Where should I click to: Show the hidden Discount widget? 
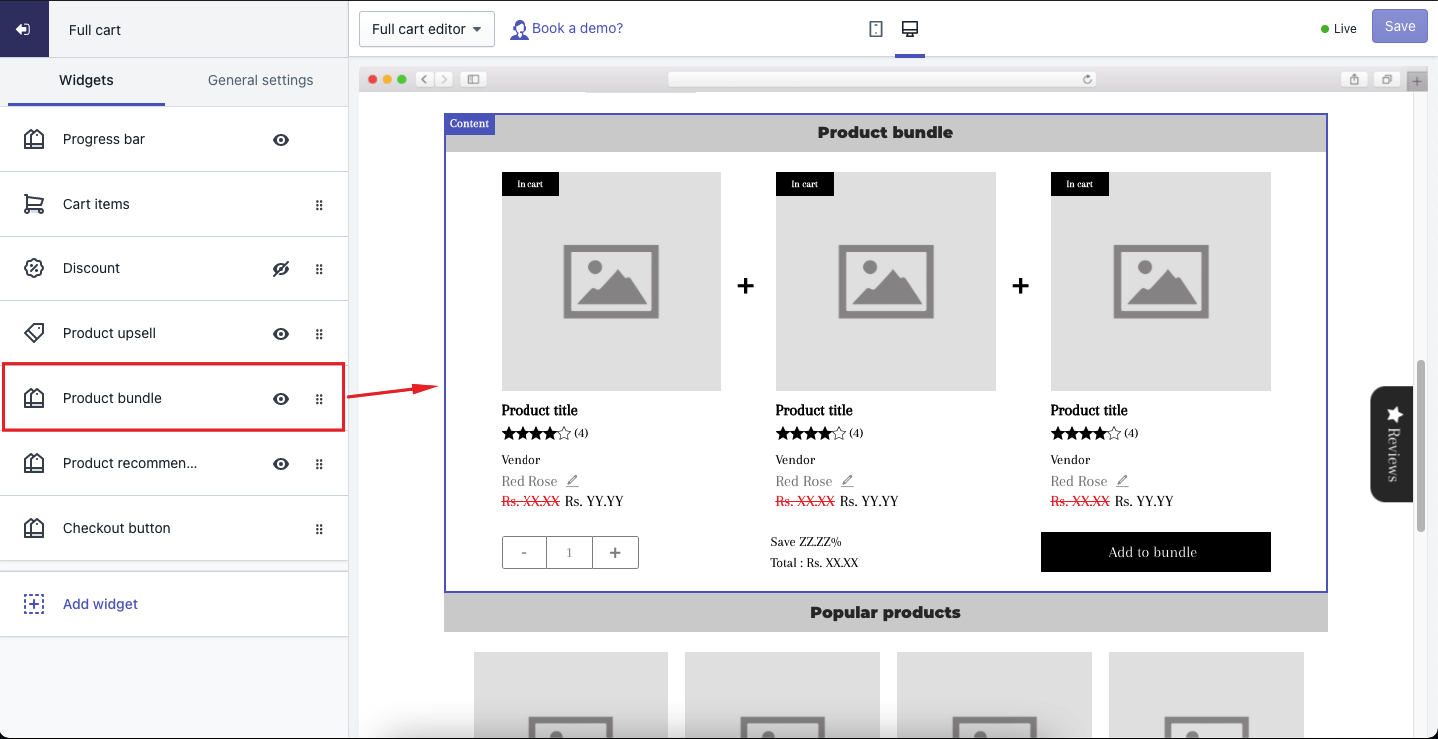click(281, 269)
